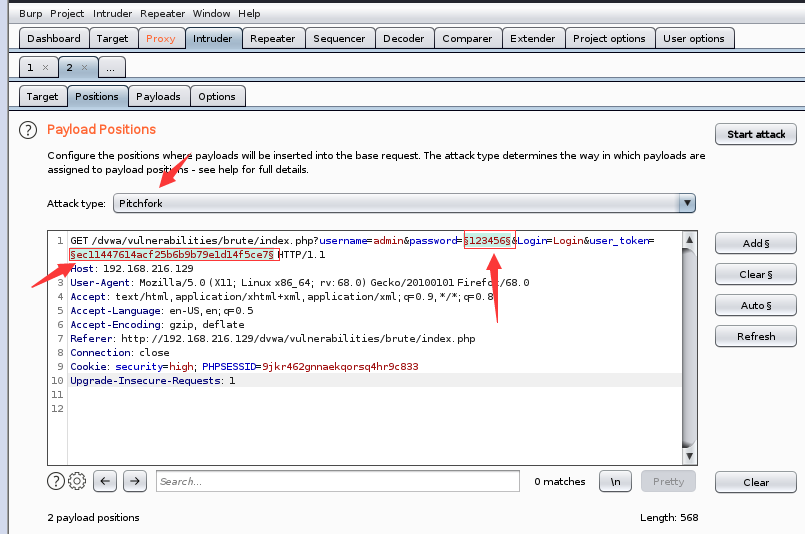Screen dimensions: 805x534
Task: Switch to the Sequencer tab
Action: [339, 39]
